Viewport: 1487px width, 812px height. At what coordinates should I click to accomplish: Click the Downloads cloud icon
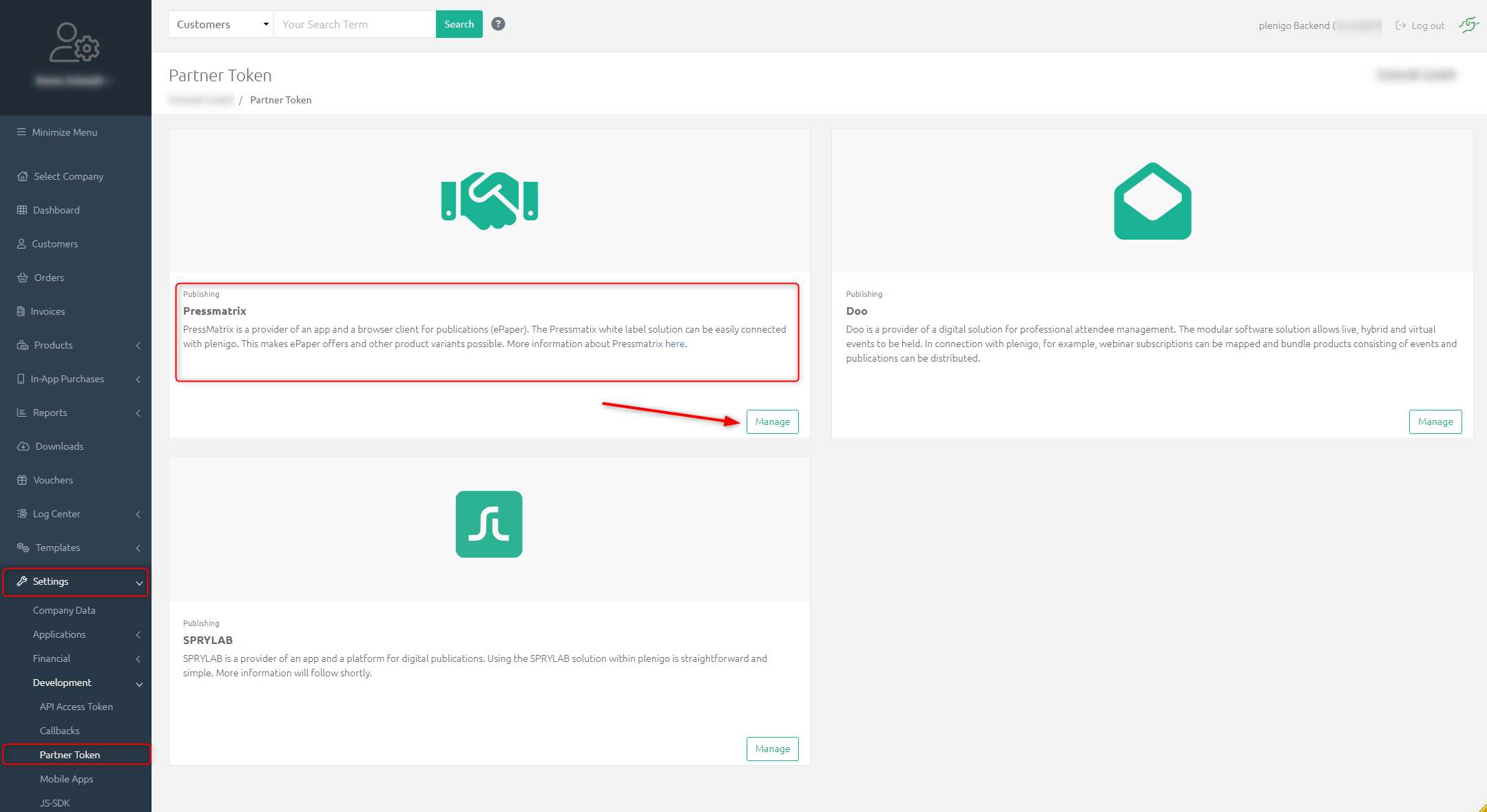(x=23, y=446)
